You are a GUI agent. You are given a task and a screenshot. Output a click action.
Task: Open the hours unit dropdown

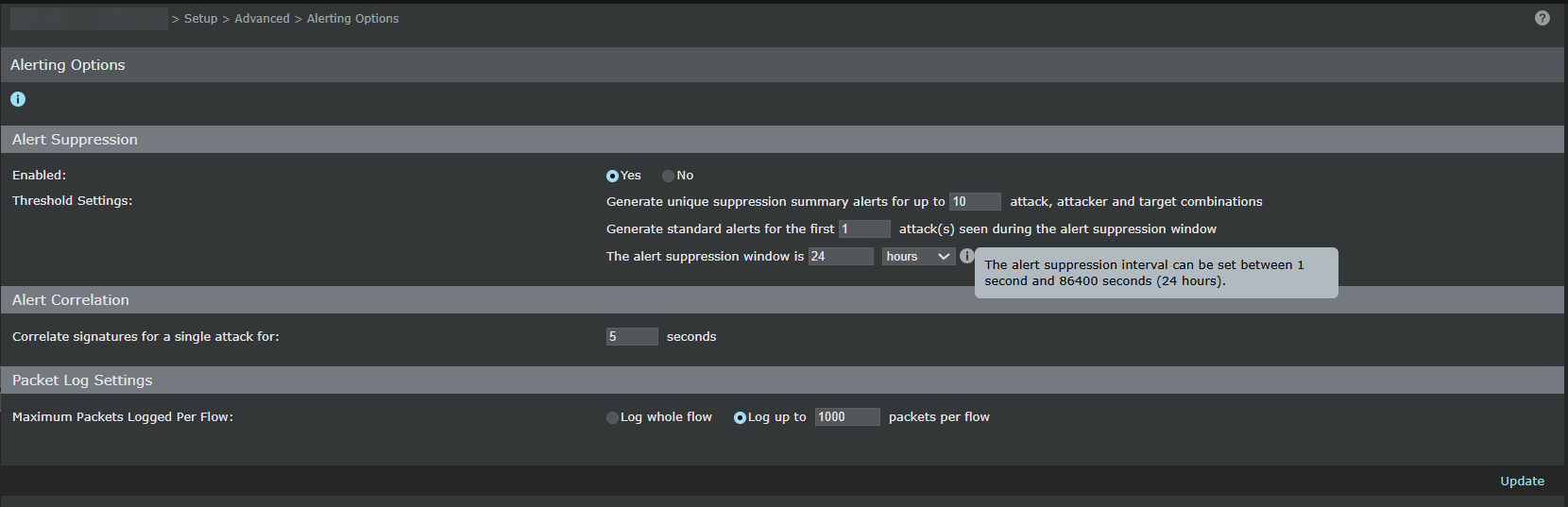(919, 256)
